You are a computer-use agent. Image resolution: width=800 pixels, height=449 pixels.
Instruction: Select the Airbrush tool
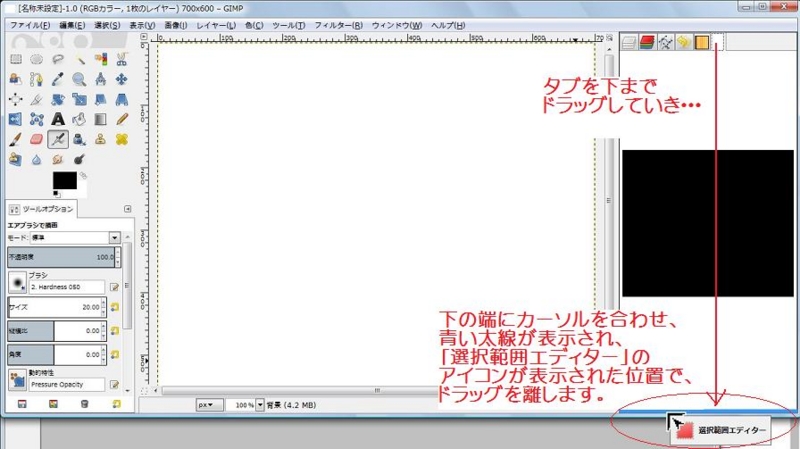58,139
